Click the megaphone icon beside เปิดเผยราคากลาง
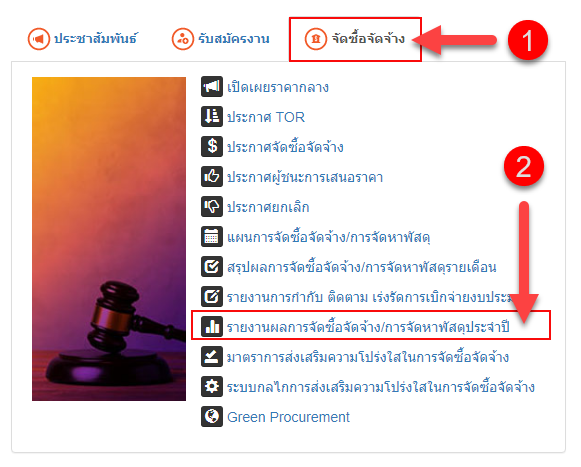Screen dimensions: 581x467 pyautogui.click(x=212, y=87)
